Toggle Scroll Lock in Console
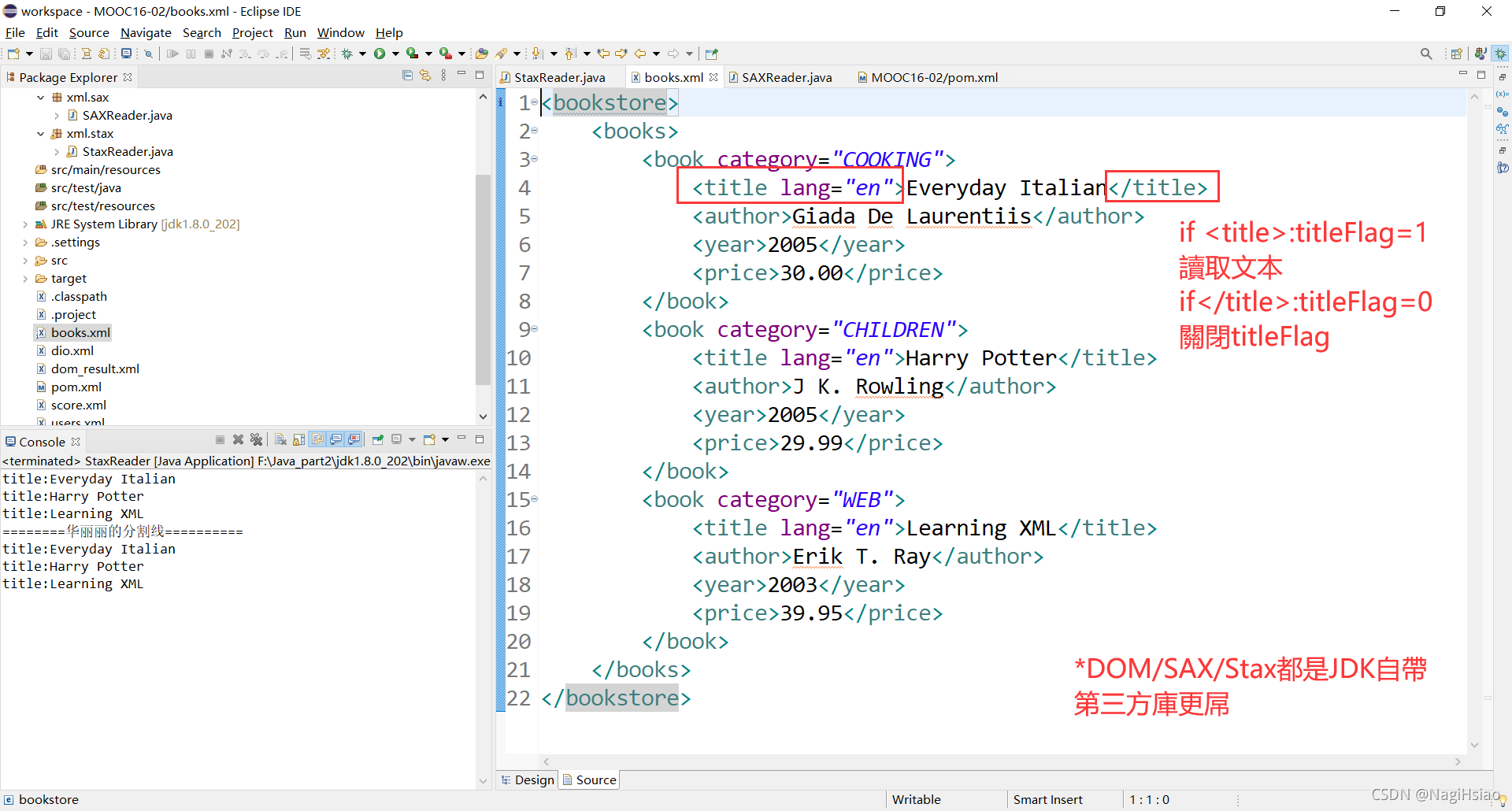This screenshot has width=1512, height=811. pos(298,439)
